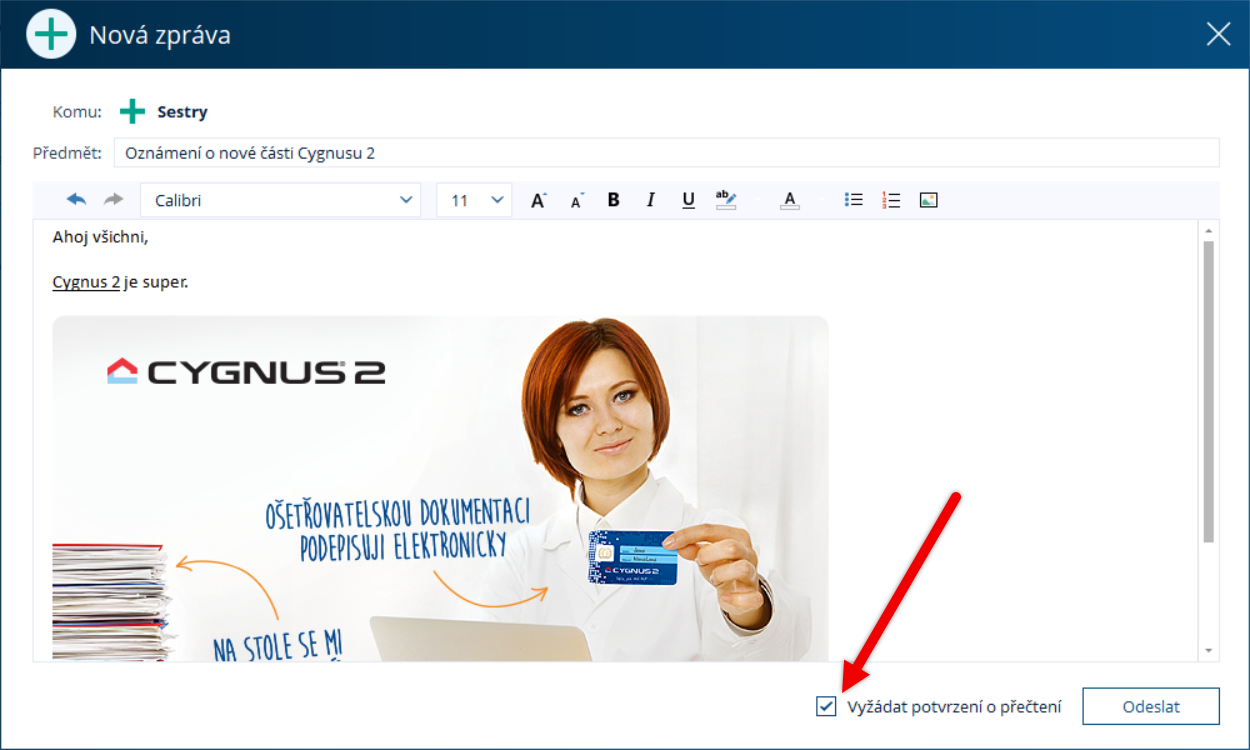Click the scrollbar down arrow in message body

[1208, 651]
